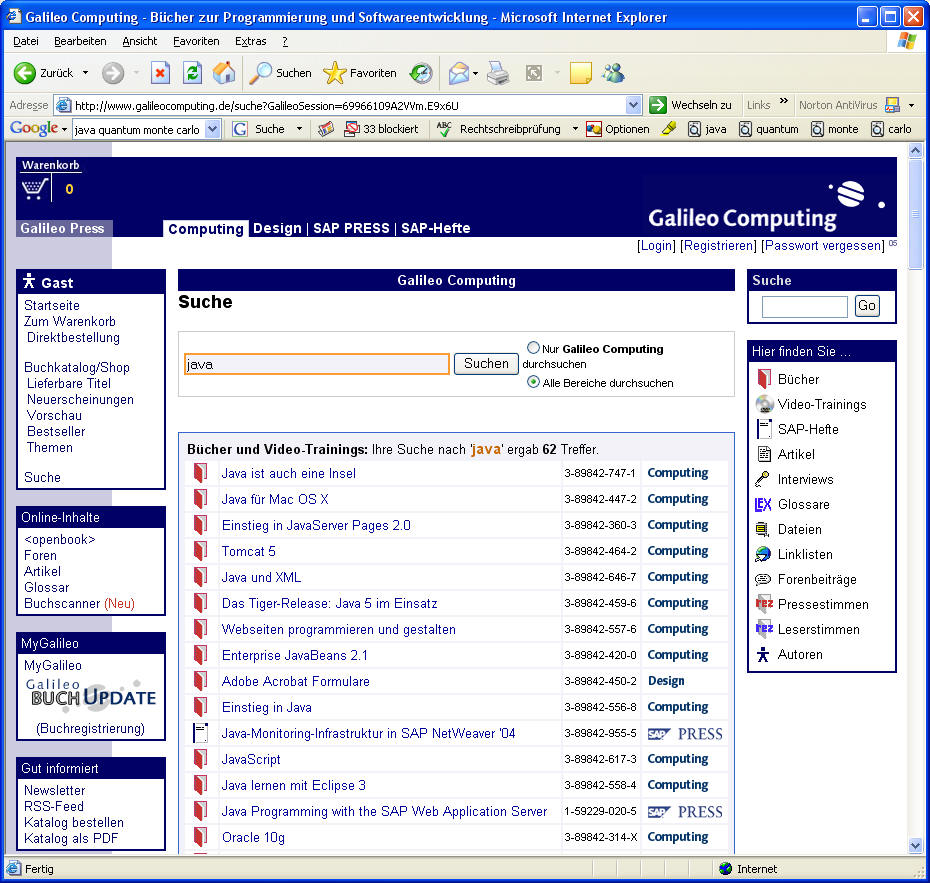
Task: Select 'Nur Galileo Computing durchsuchen' radio button
Action: click(533, 348)
